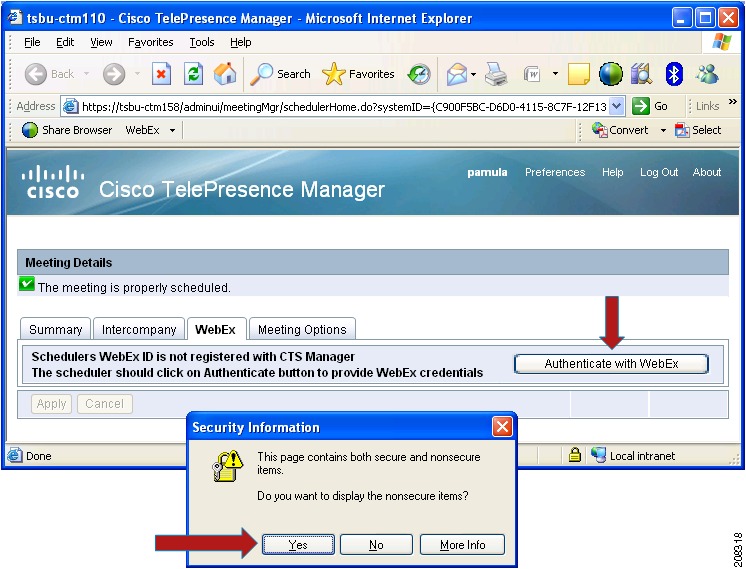Click the pamula username in the header
The width and height of the screenshot is (746, 569).
coord(487,172)
